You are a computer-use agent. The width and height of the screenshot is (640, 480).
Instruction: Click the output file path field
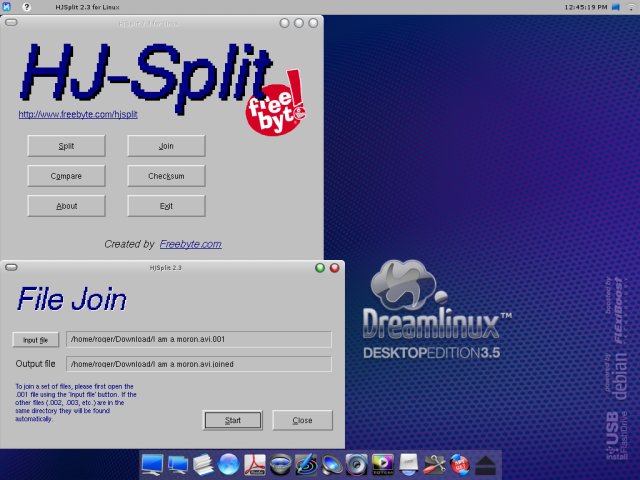[x=199, y=364]
